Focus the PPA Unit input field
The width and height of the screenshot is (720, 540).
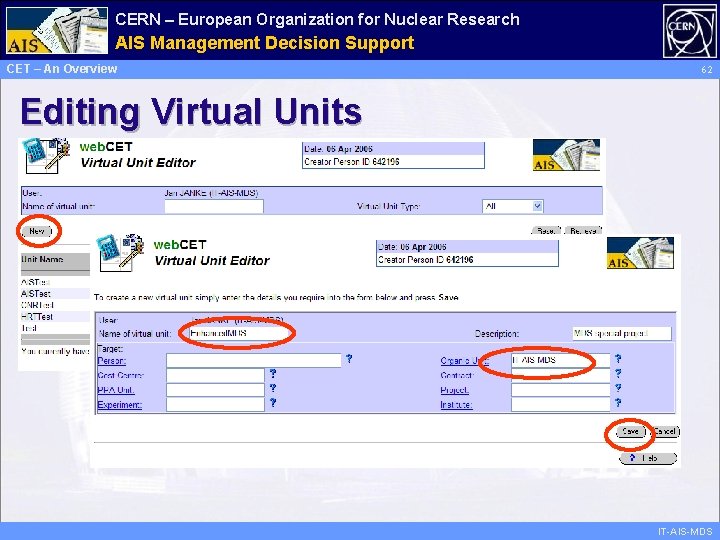pyautogui.click(x=215, y=390)
